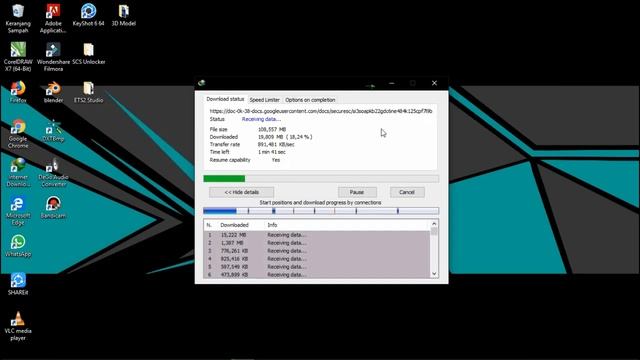Close the download dialog window
This screenshot has width=640, height=360.
point(434,83)
